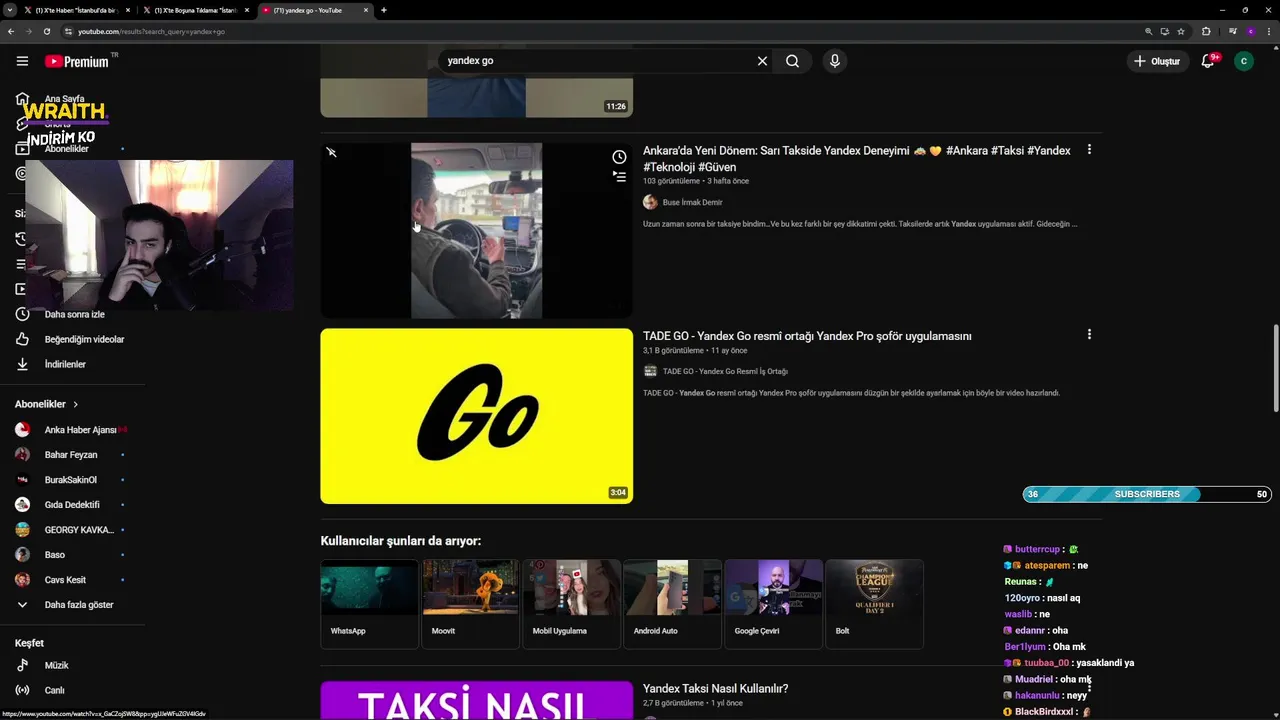Open more options for TADE GO video
The height and width of the screenshot is (720, 1280).
click(1089, 335)
